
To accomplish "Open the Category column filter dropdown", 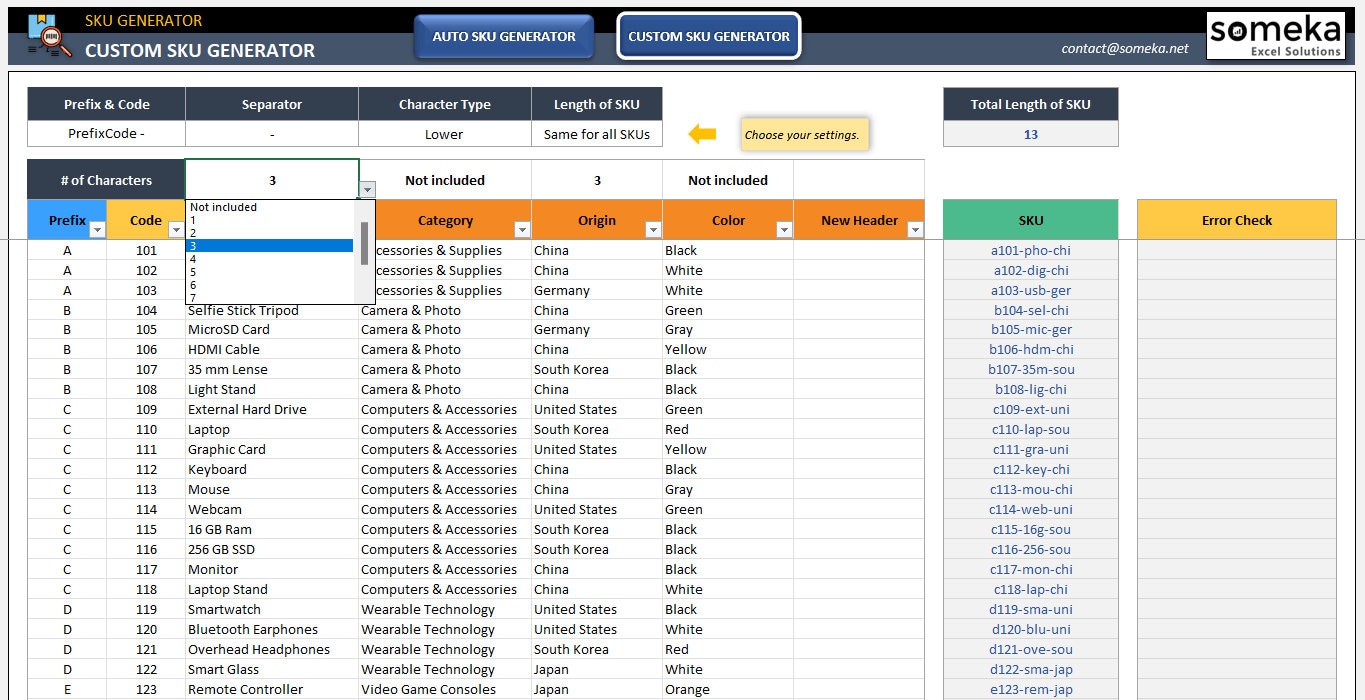I will [522, 229].
